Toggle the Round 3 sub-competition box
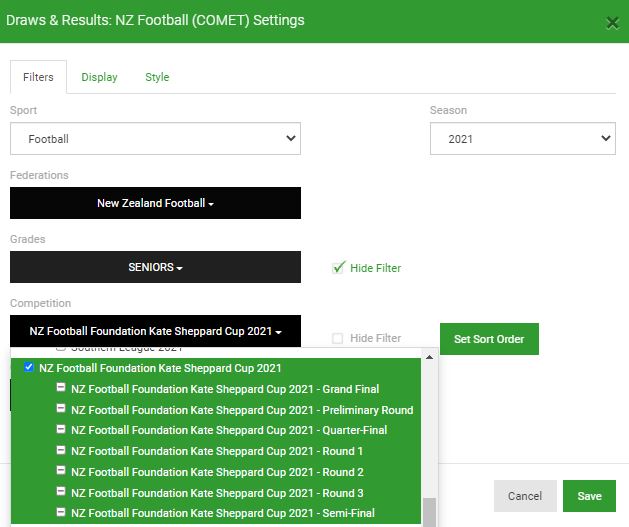Image resolution: width=629 pixels, height=527 pixels. pyautogui.click(x=61, y=491)
